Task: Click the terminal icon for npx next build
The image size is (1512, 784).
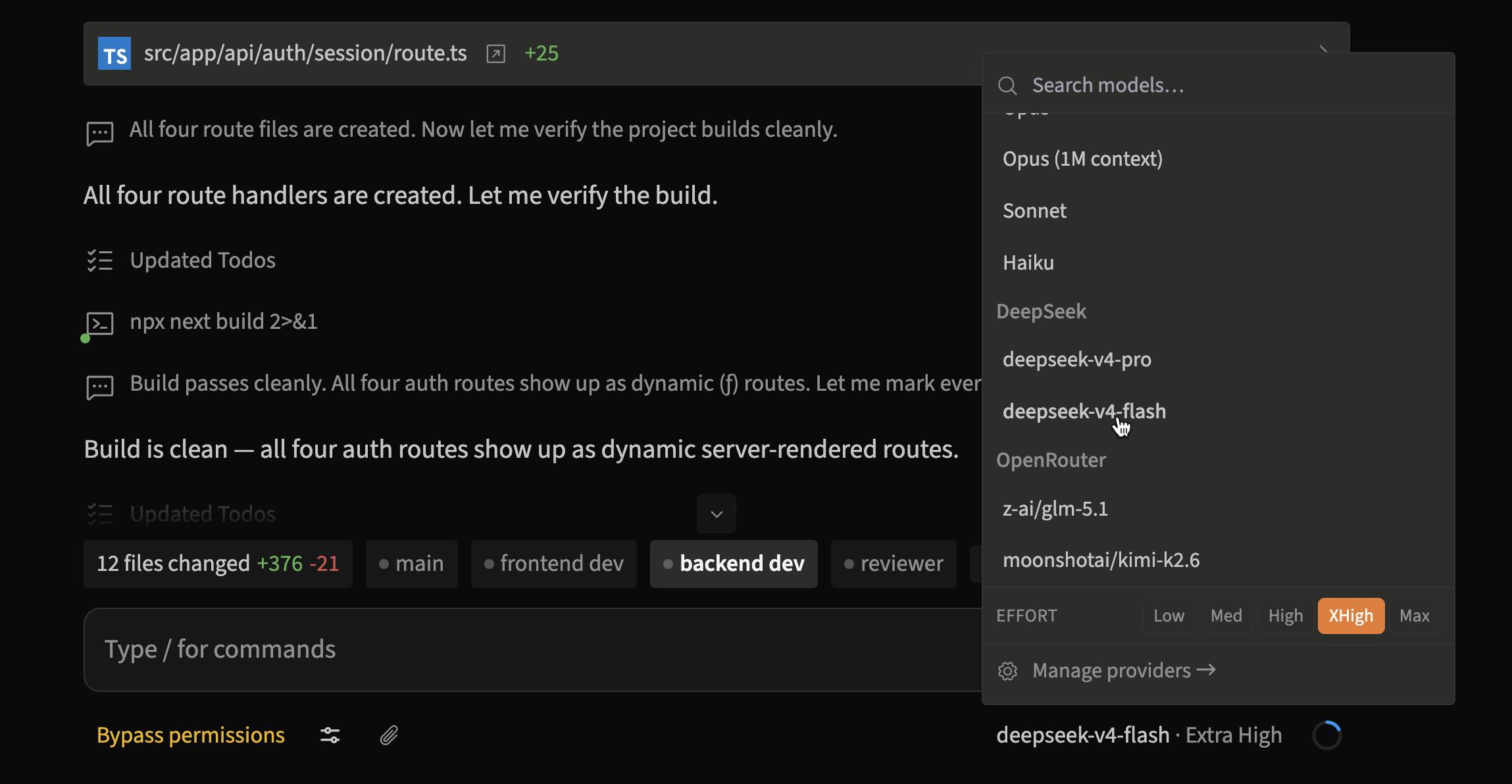Action: [100, 324]
